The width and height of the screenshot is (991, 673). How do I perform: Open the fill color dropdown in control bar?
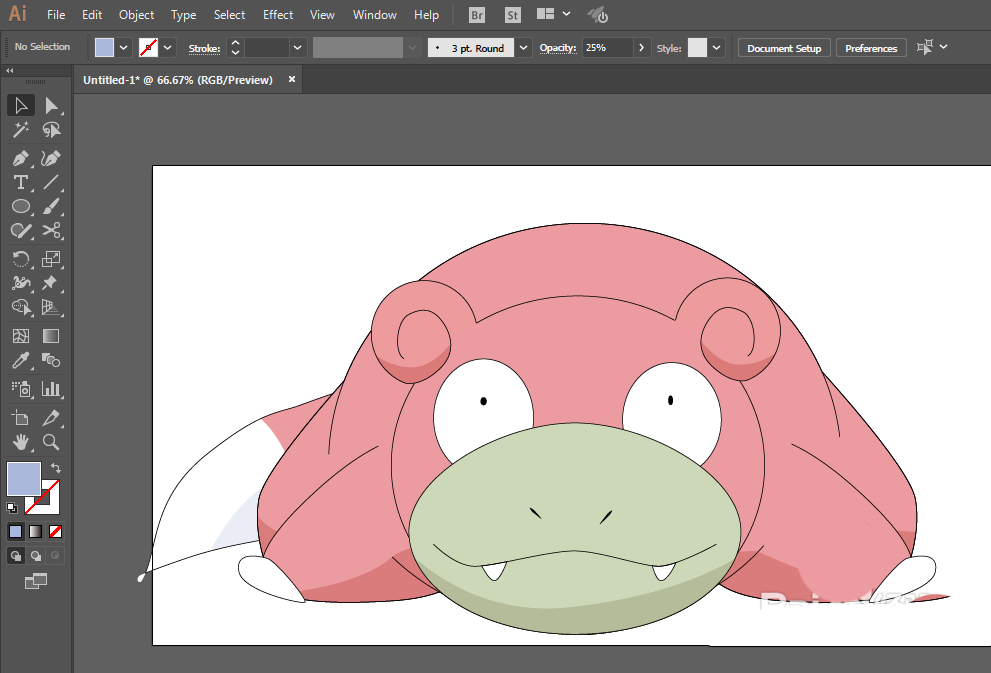point(124,47)
